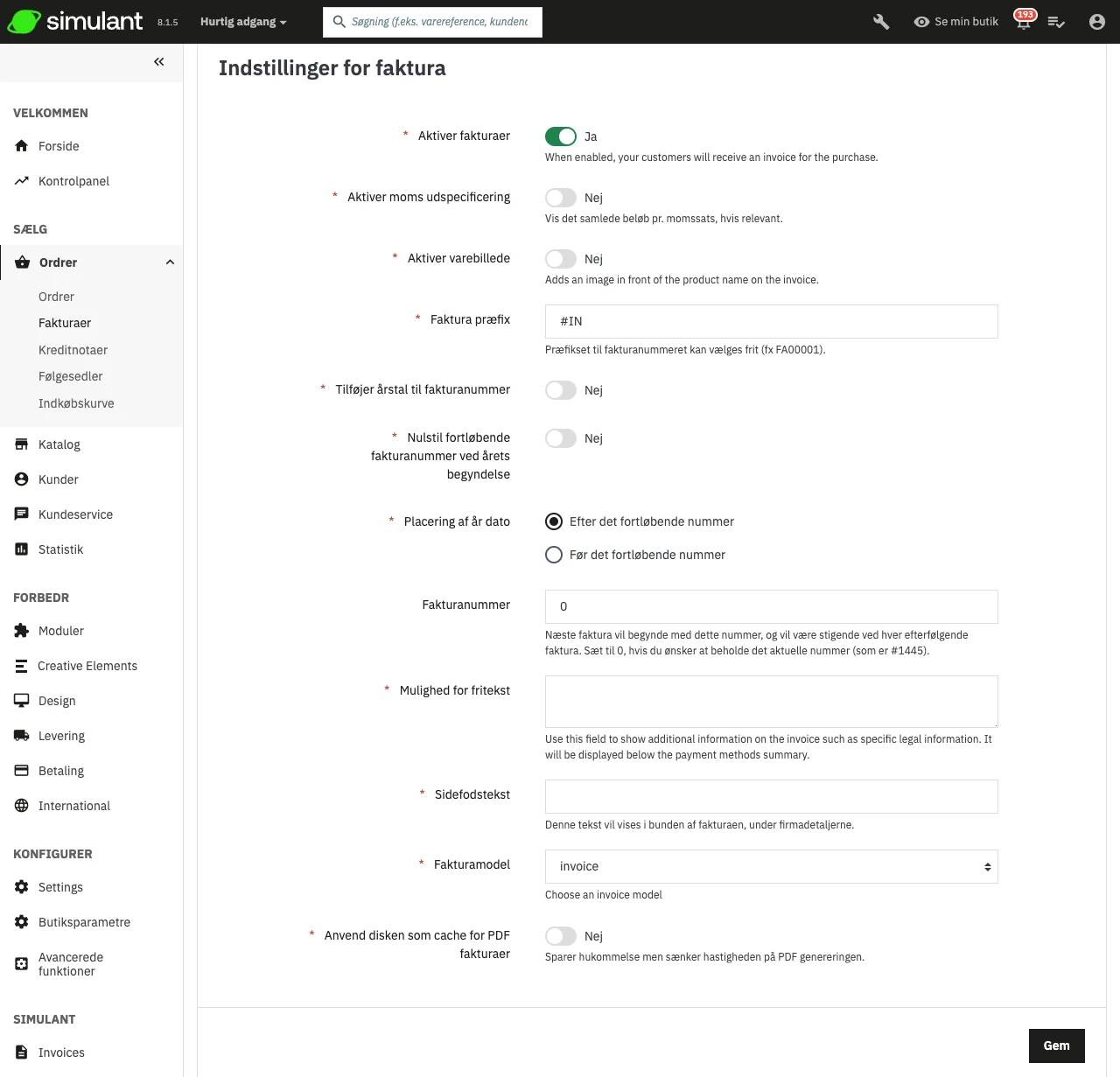Viewport: 1120px width, 1077px height.
Task: Click into the Faktura præfix field
Action: (x=771, y=321)
